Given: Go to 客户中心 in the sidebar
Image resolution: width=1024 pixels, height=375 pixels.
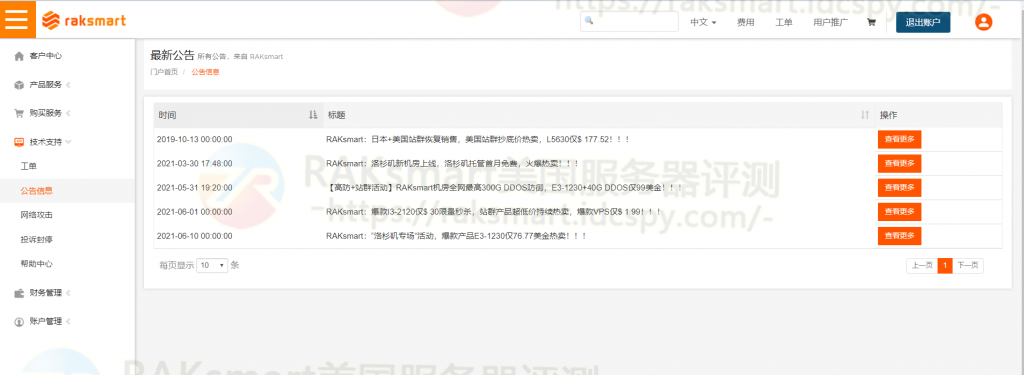Looking at the screenshot, I should pos(46,56).
